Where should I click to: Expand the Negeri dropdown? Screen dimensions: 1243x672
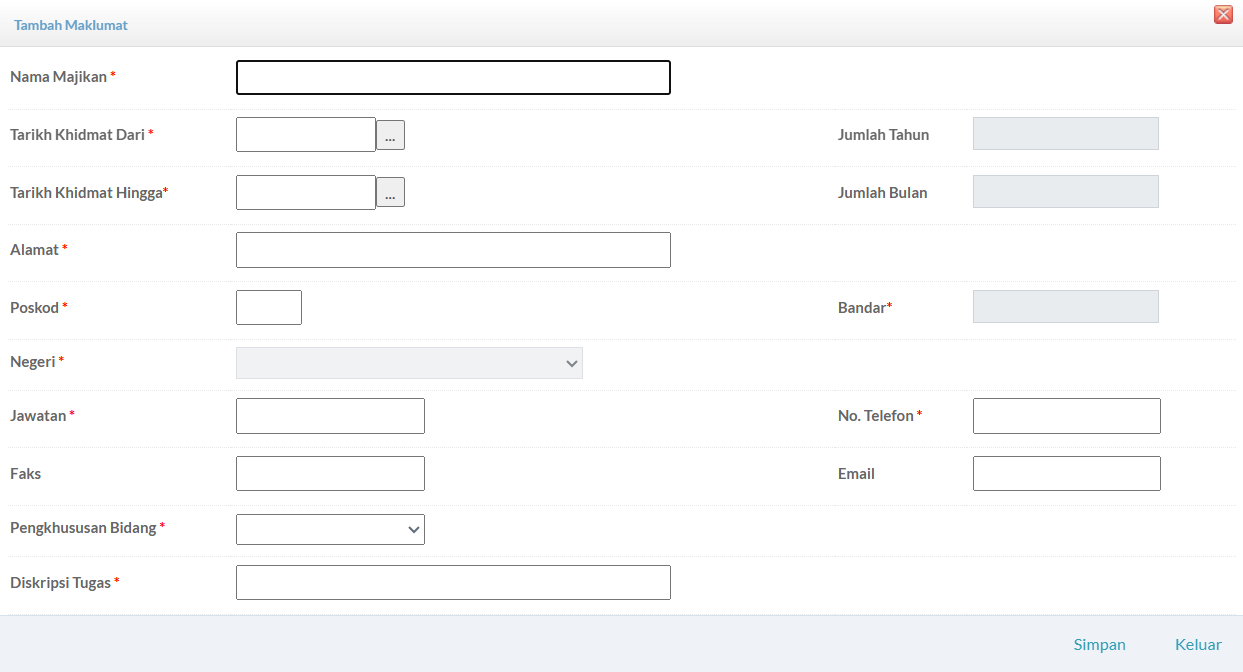[409, 363]
